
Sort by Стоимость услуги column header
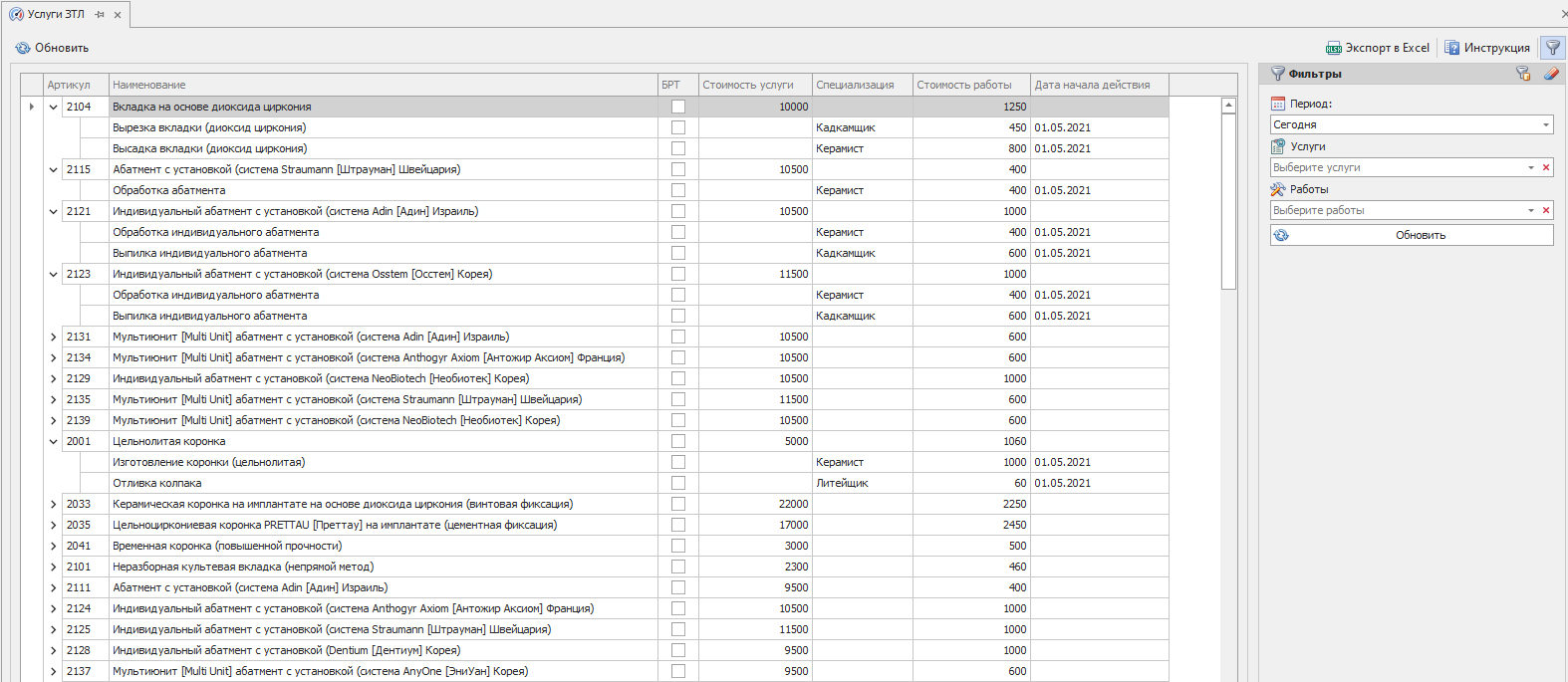click(x=754, y=85)
